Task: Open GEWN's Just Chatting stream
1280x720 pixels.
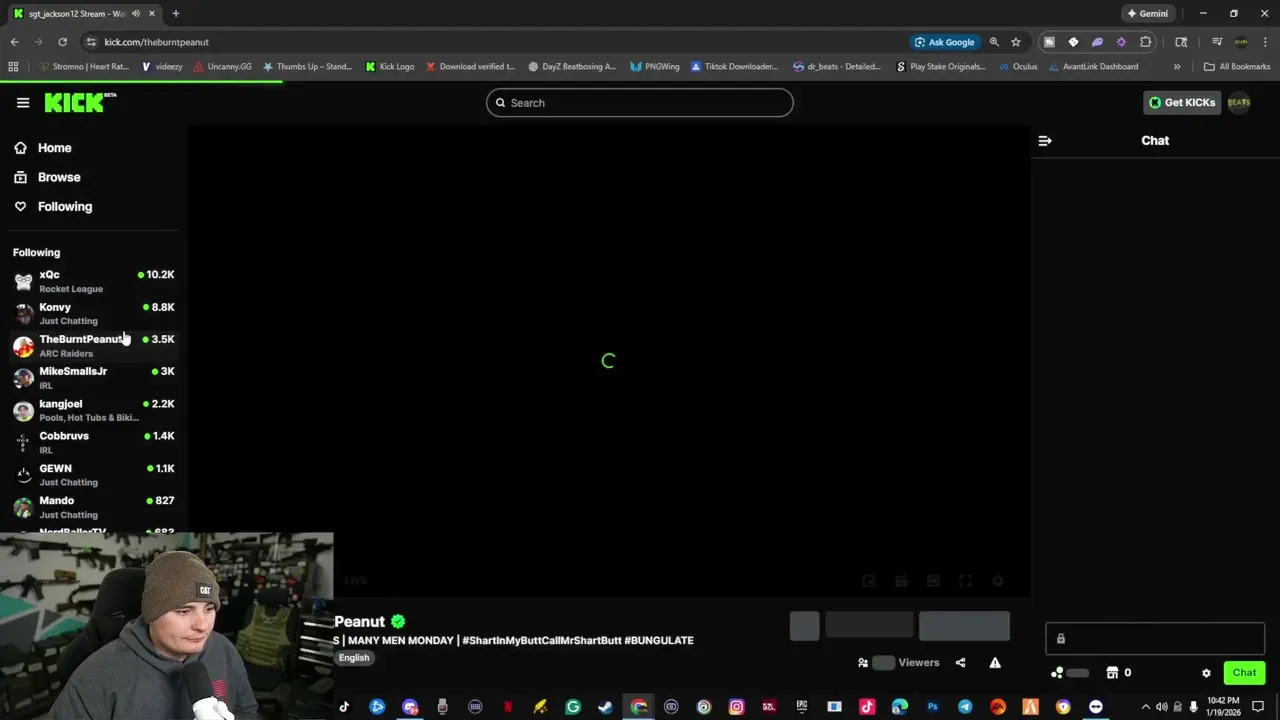Action: (x=93, y=475)
